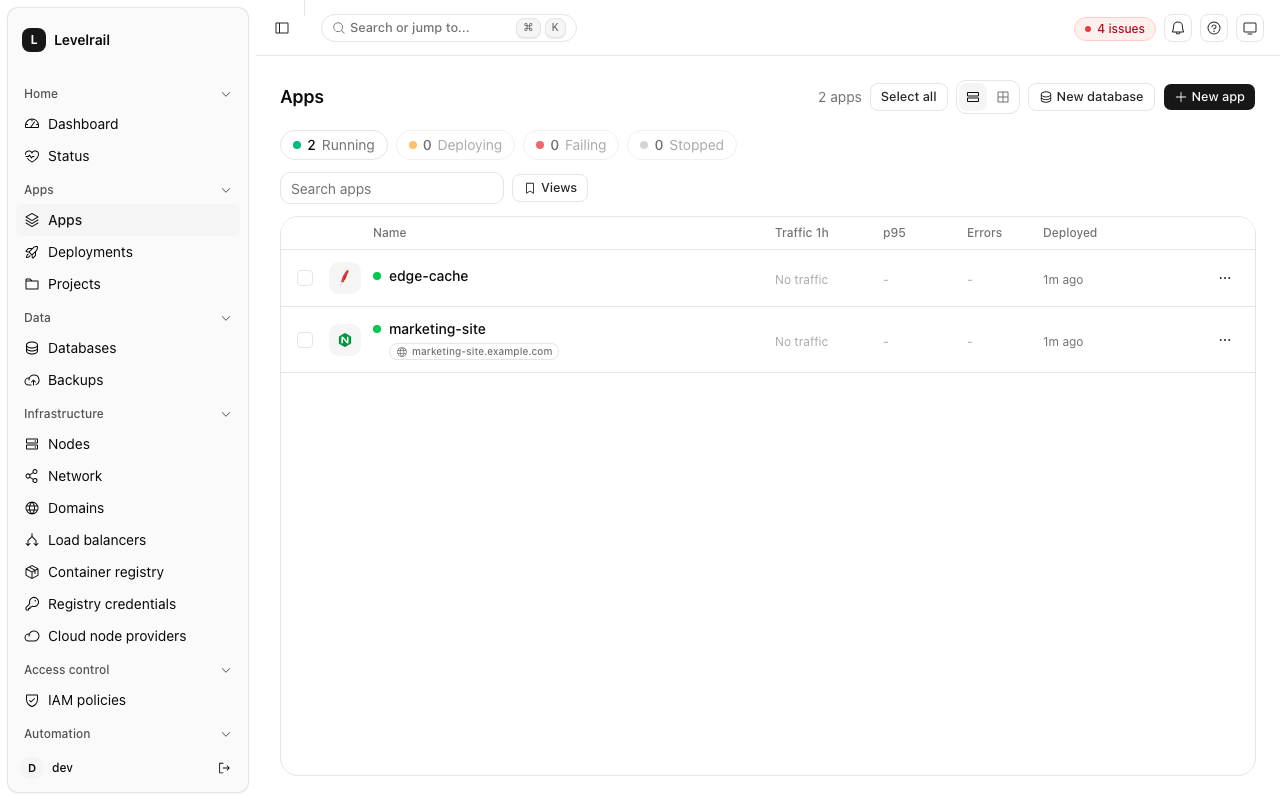This screenshot has height=800, width=1280.
Task: Click the Search apps field
Action: (392, 188)
